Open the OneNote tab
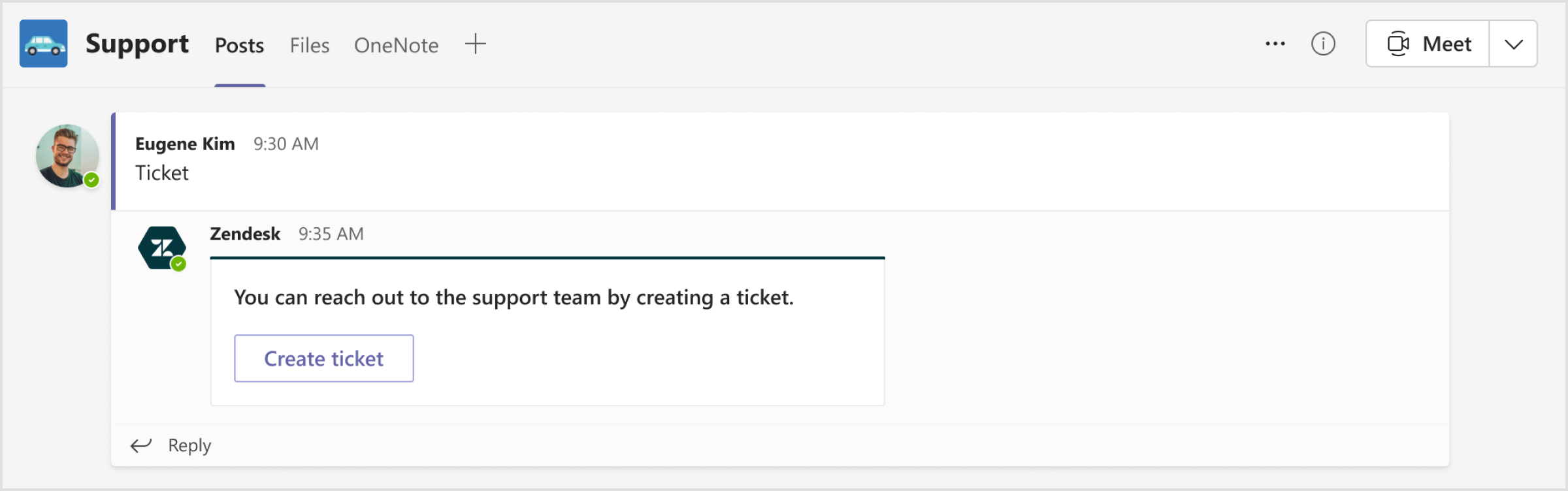1568x491 pixels. click(396, 44)
